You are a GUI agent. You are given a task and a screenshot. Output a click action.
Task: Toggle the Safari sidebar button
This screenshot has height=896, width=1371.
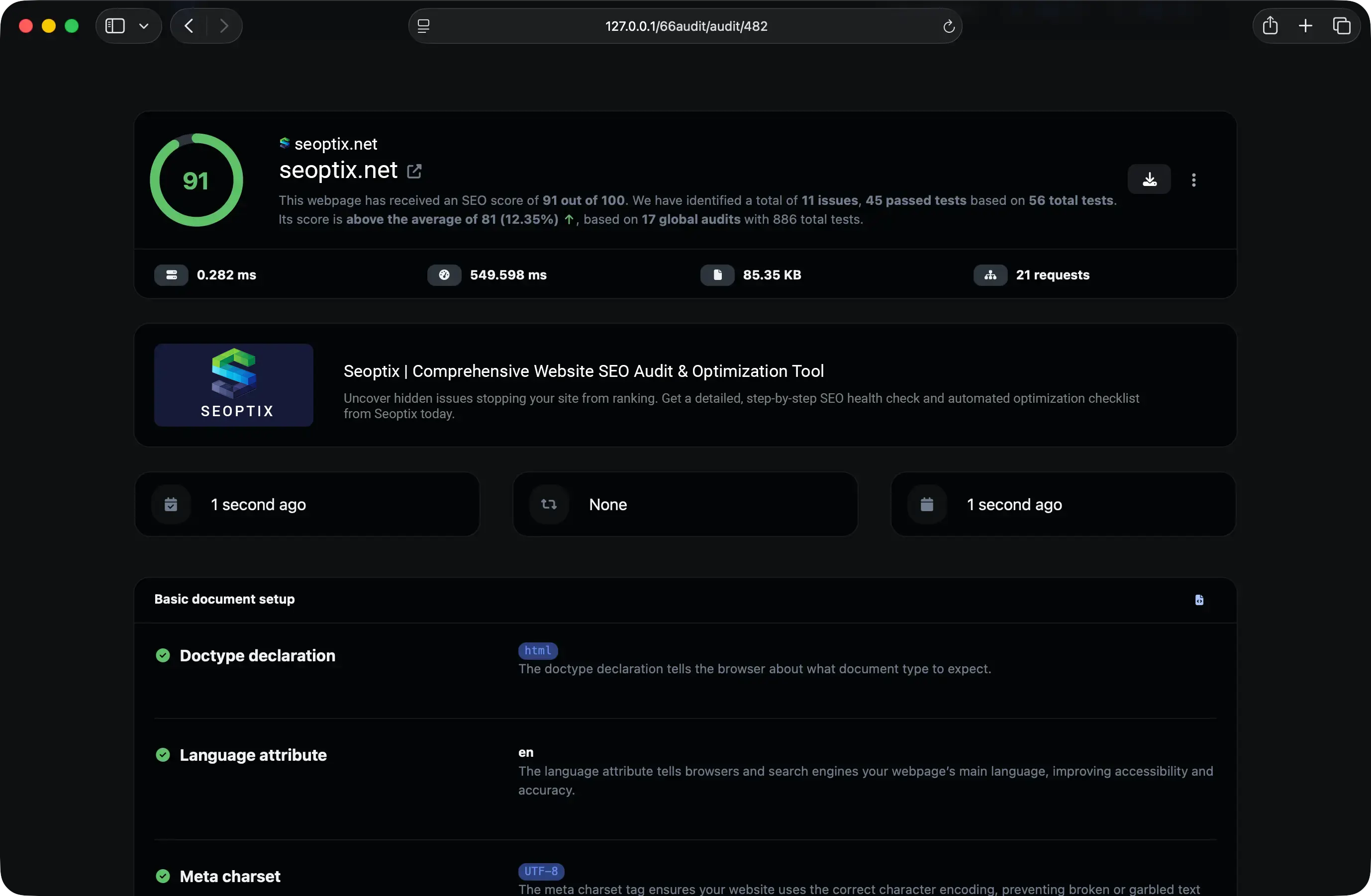(115, 26)
